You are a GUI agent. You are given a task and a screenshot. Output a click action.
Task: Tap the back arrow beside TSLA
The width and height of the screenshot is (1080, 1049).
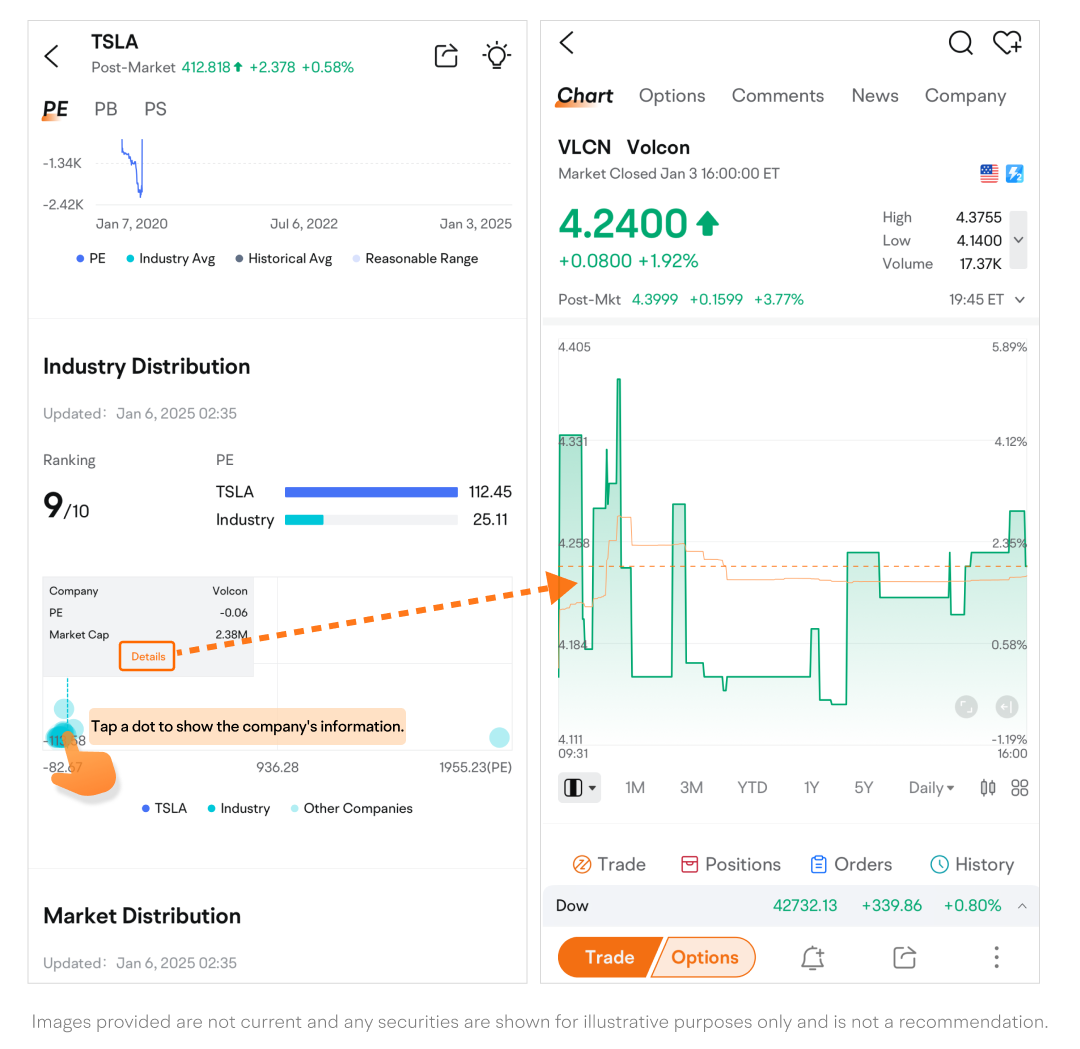(52, 56)
